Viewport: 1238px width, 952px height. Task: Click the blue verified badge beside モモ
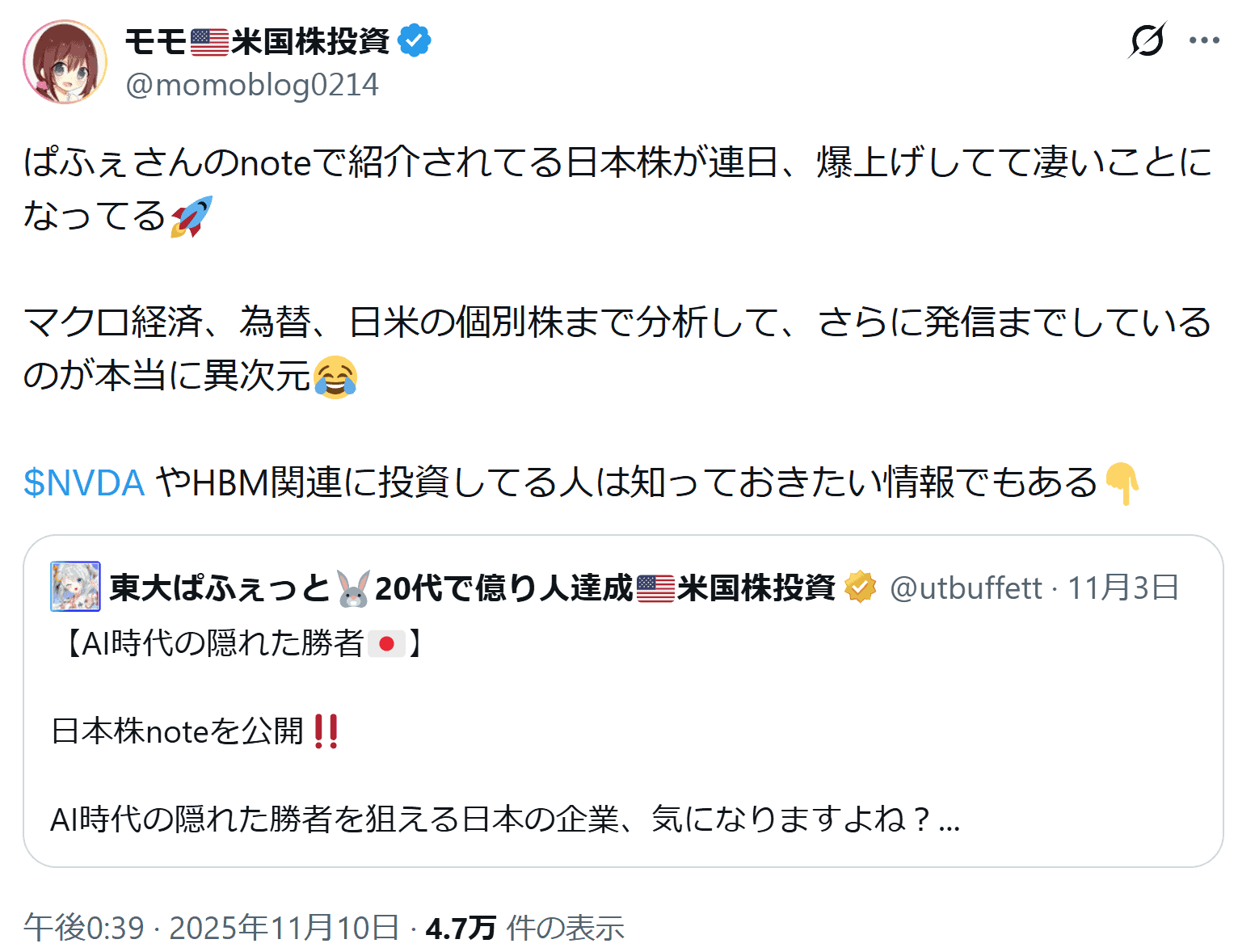point(414,41)
